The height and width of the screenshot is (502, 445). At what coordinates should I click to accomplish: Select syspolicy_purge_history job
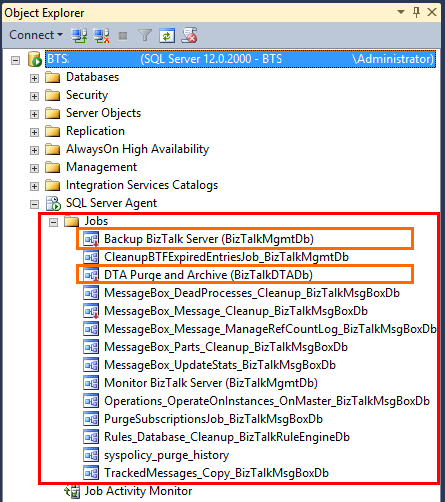167,455
